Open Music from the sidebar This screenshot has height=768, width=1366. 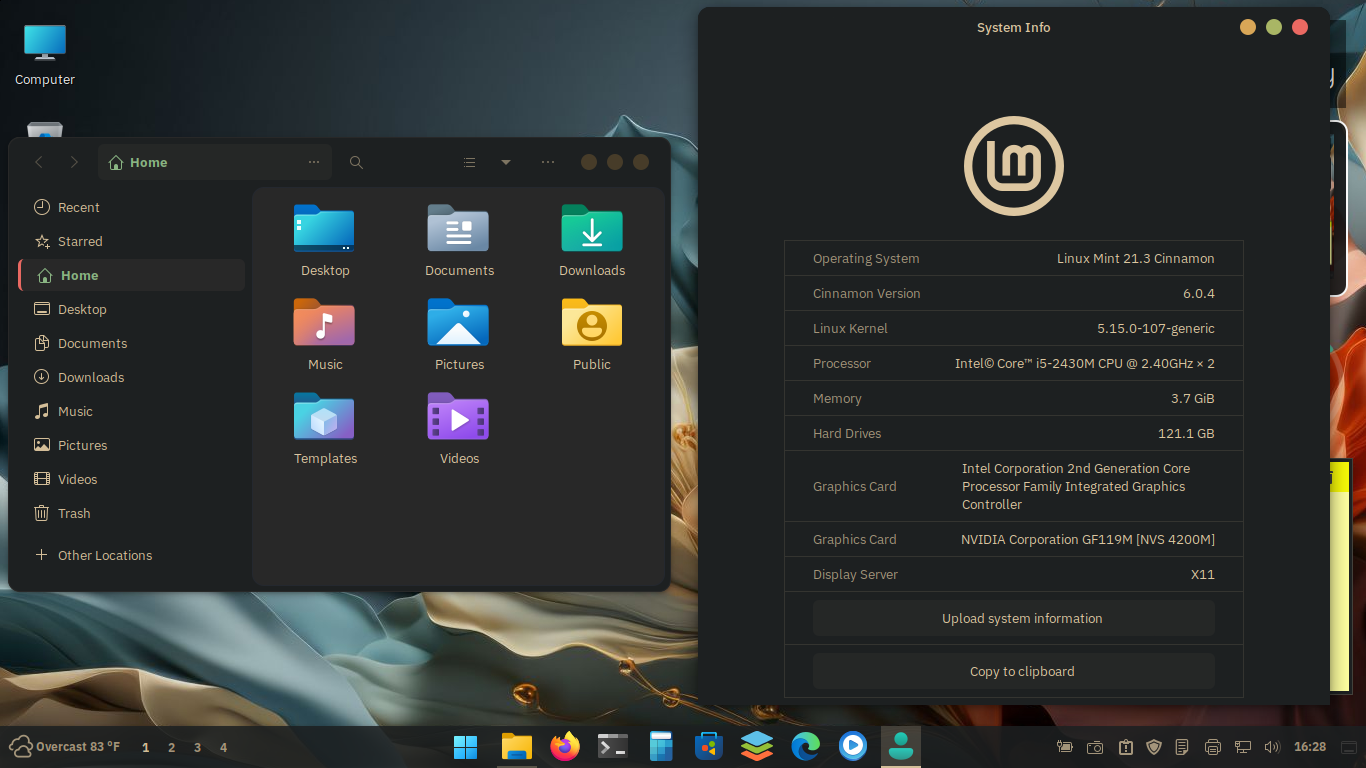tap(132, 412)
